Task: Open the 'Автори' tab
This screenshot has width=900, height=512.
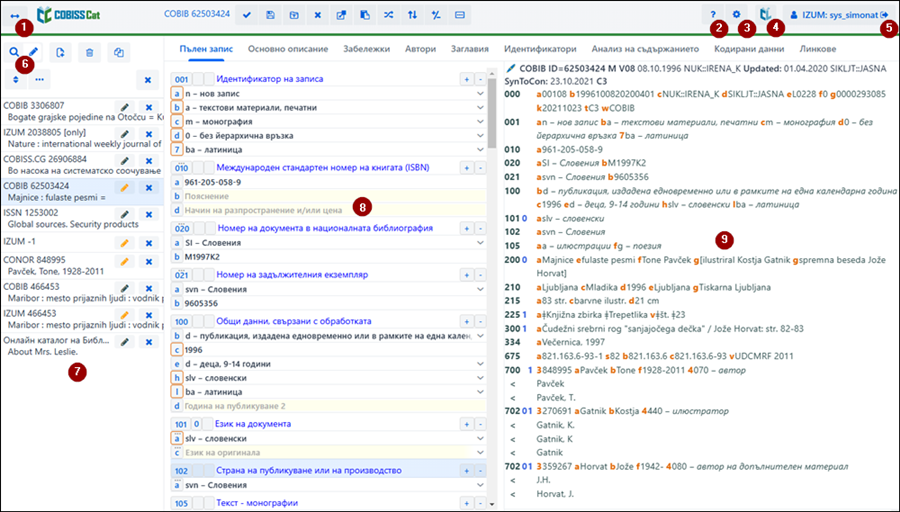Action: 421,49
